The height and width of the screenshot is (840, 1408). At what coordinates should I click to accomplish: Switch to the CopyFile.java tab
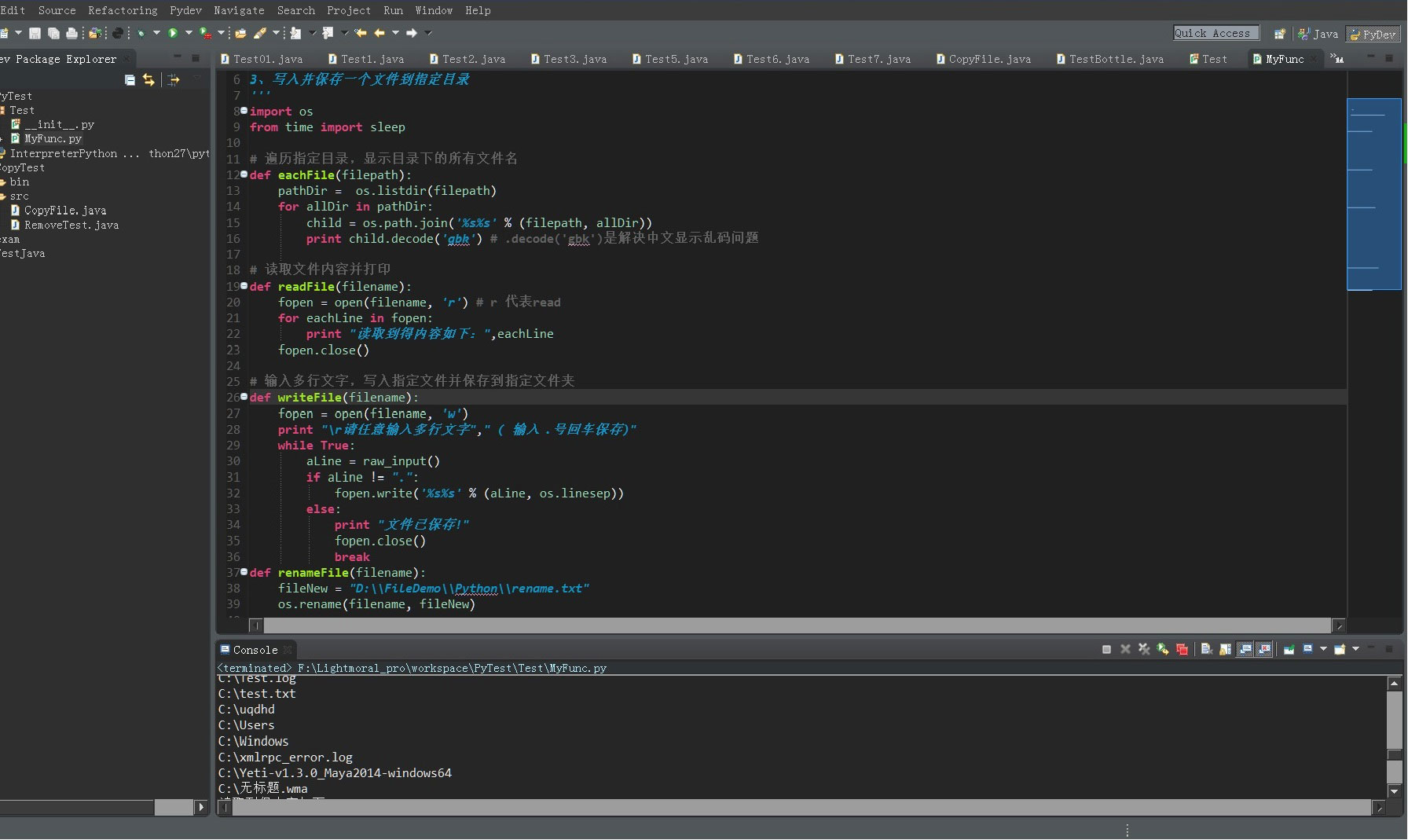coord(983,59)
